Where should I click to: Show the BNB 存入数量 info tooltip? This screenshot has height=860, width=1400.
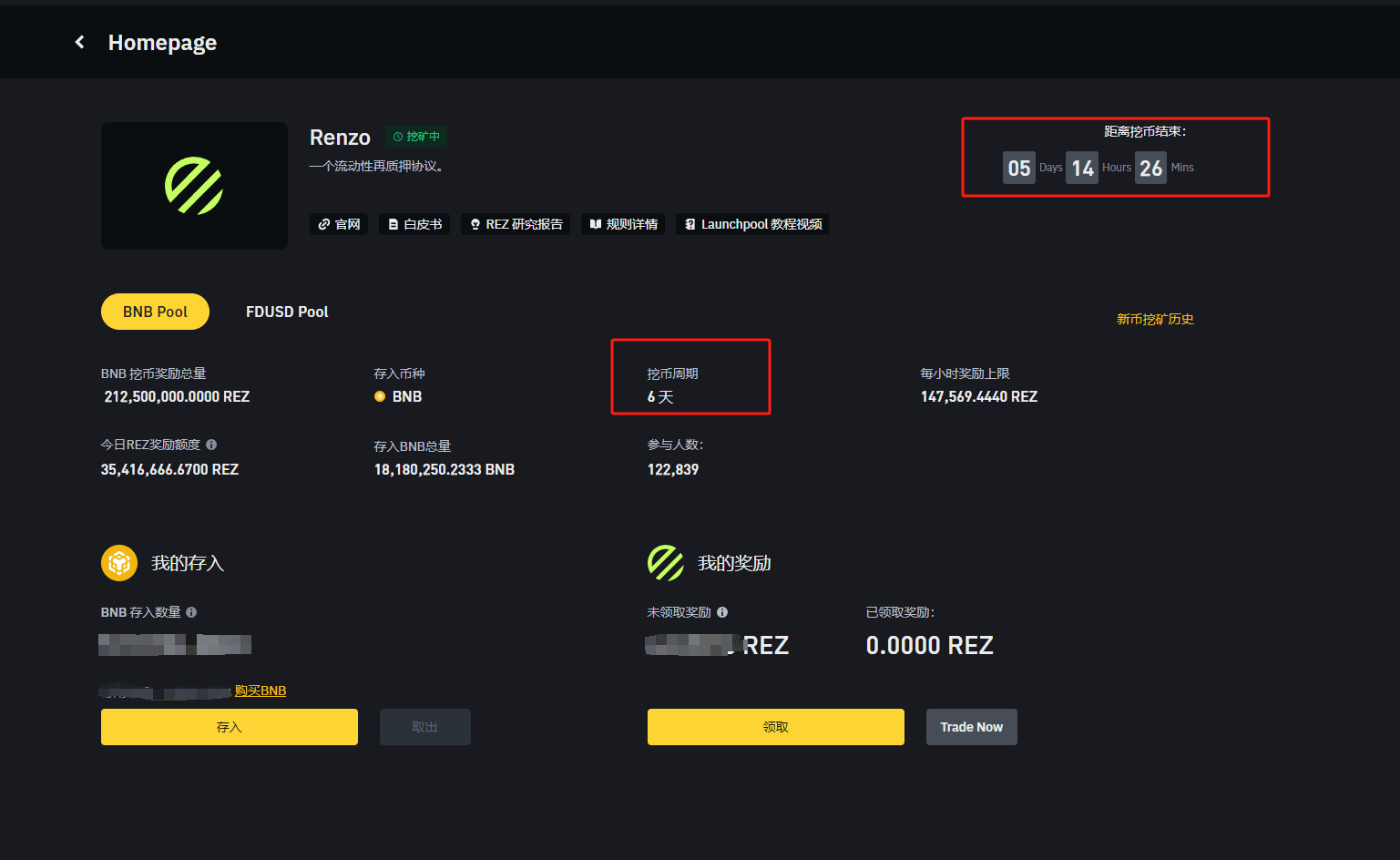click(x=191, y=612)
